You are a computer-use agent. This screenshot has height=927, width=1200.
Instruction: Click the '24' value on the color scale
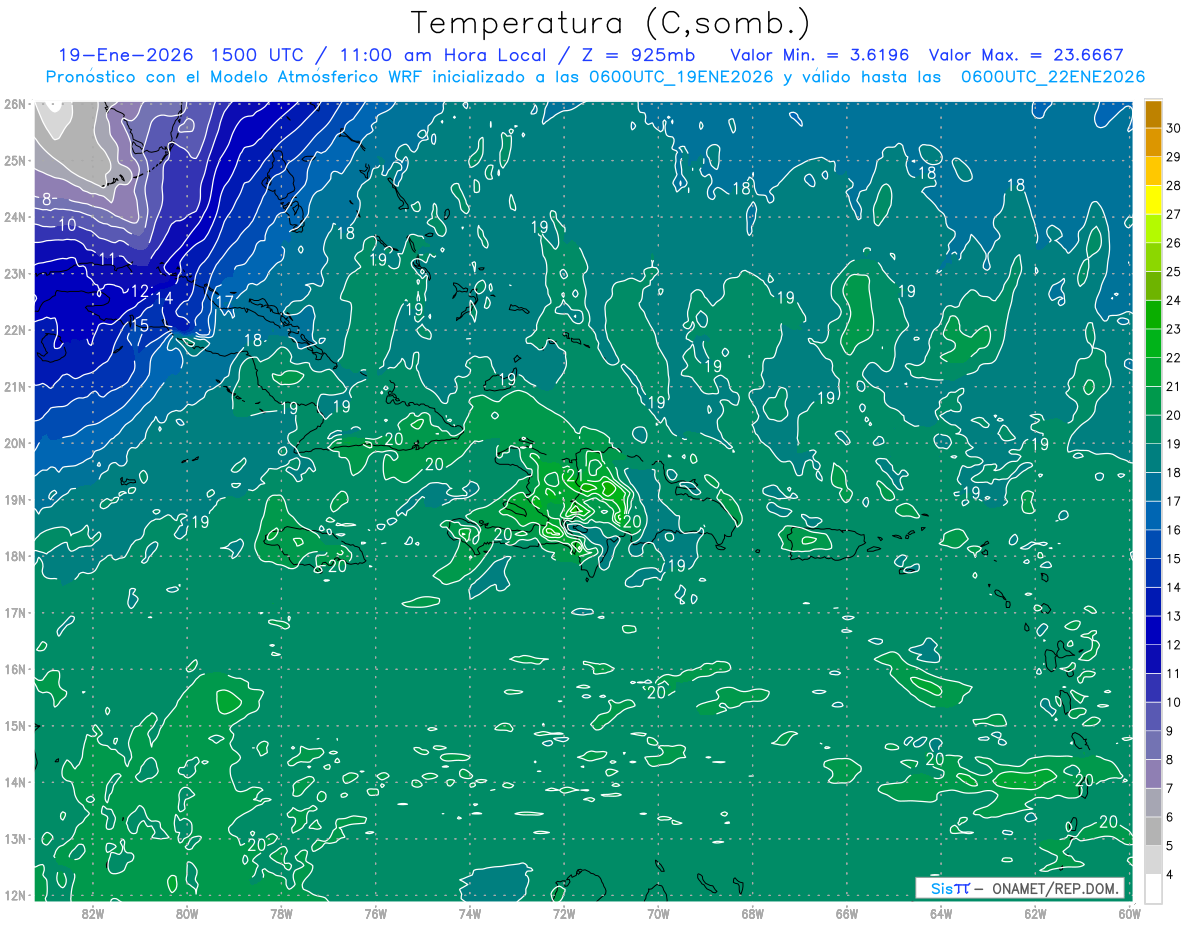point(1174,300)
